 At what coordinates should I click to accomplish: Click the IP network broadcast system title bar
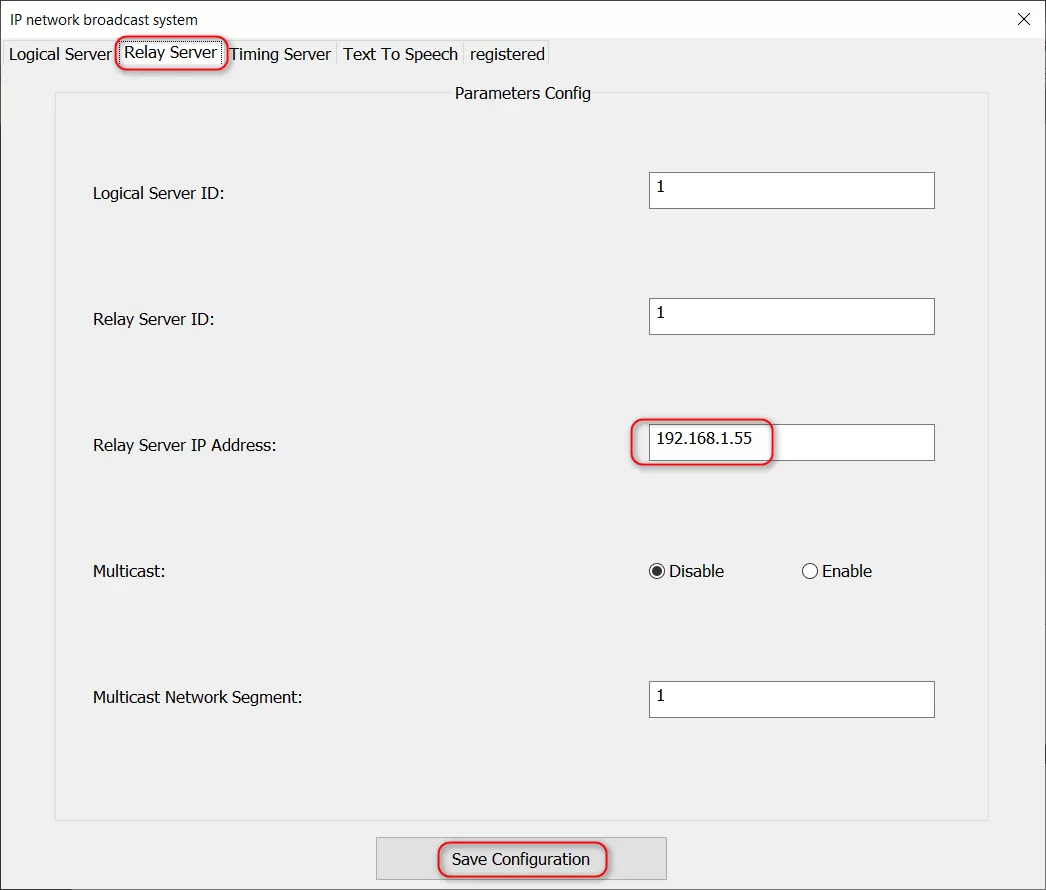500,19
